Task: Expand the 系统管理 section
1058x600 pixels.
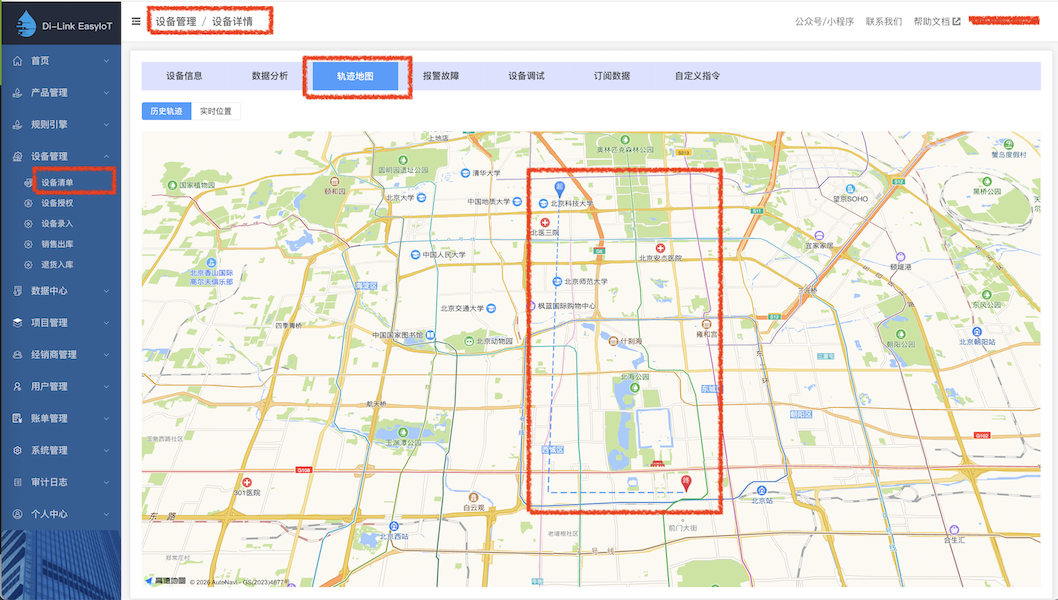Action: point(60,450)
